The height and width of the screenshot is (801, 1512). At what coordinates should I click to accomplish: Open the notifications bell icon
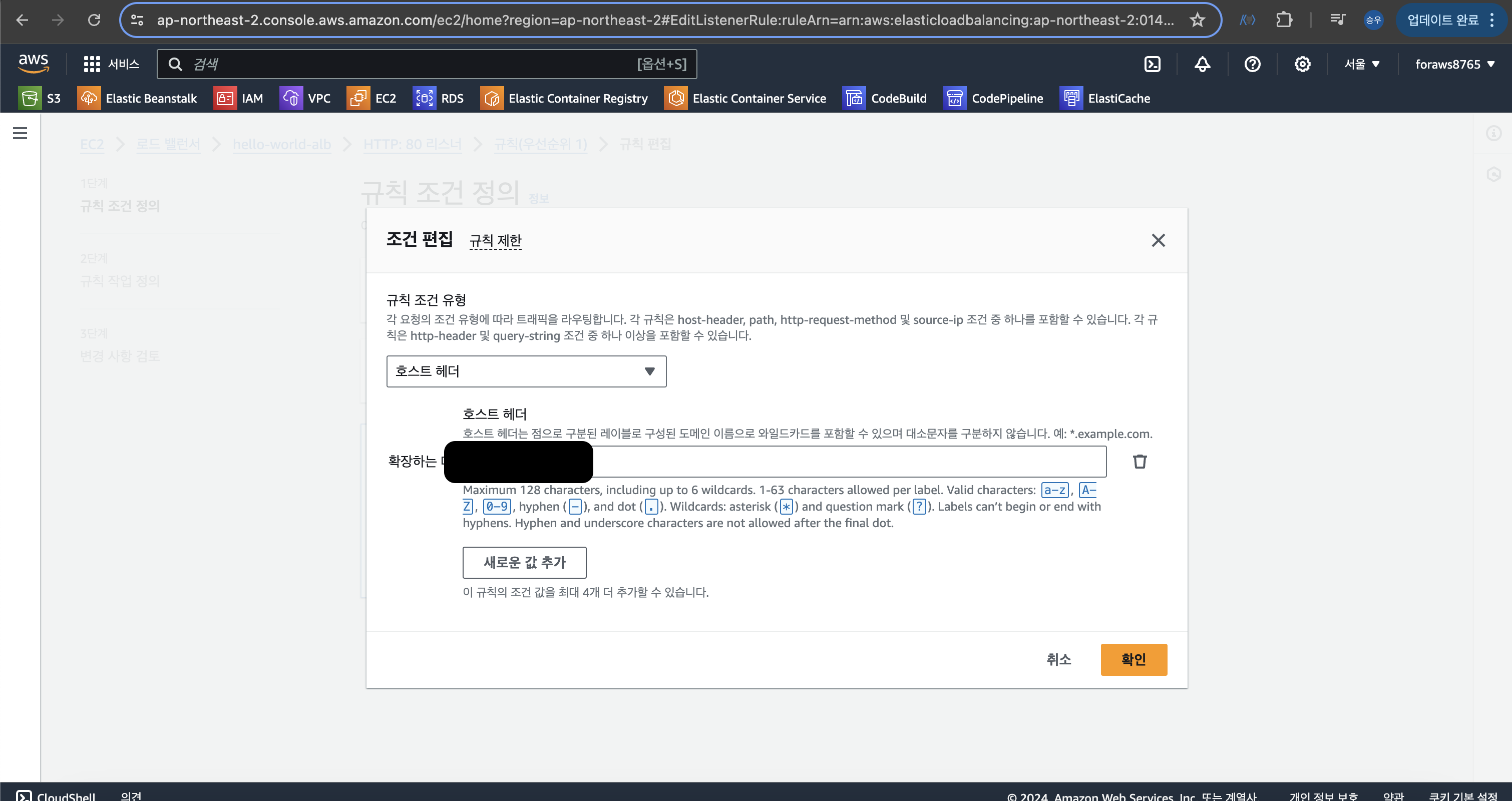(1202, 64)
